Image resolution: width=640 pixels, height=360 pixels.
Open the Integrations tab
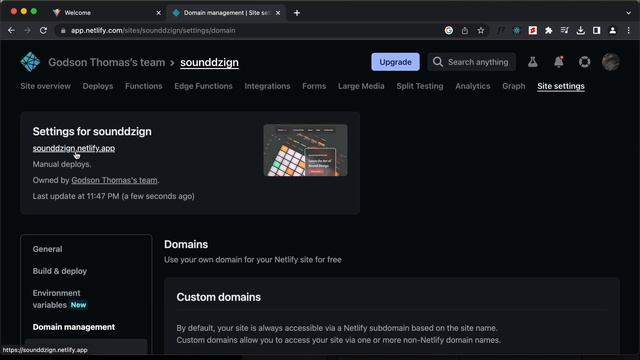click(267, 86)
